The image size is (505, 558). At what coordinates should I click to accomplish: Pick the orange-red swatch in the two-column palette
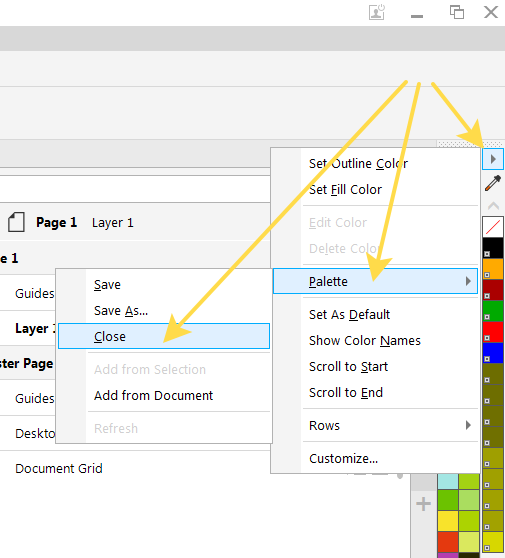[x=448, y=542]
